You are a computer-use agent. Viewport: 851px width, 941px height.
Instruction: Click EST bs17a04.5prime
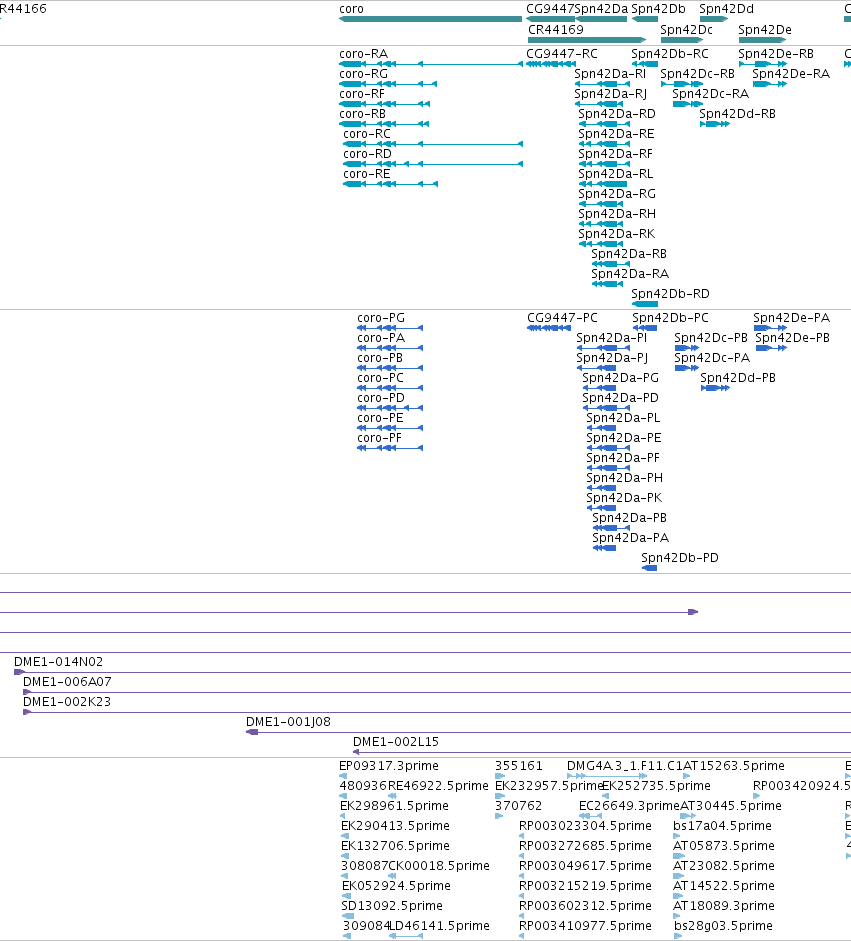click(723, 826)
